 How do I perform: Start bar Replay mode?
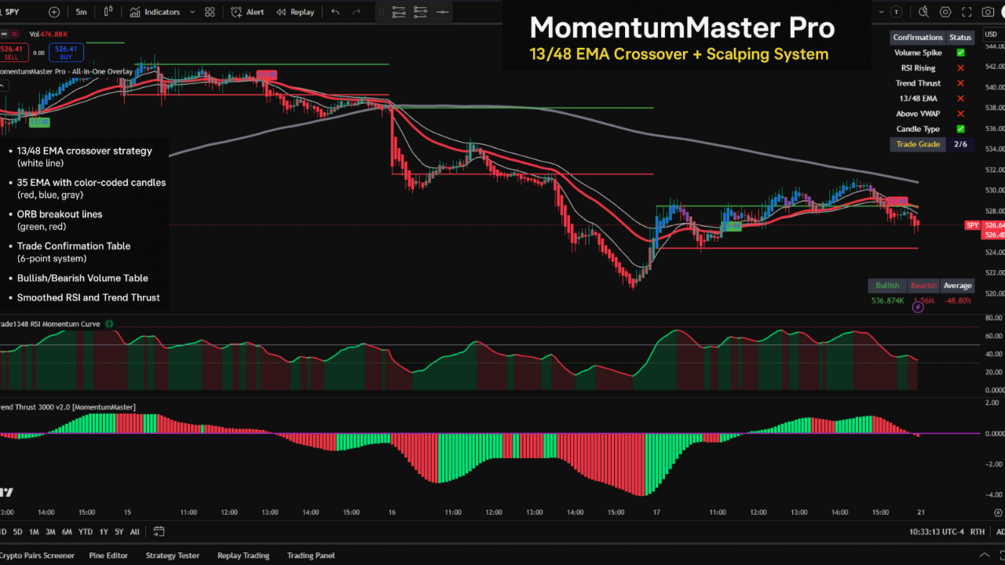[295, 12]
